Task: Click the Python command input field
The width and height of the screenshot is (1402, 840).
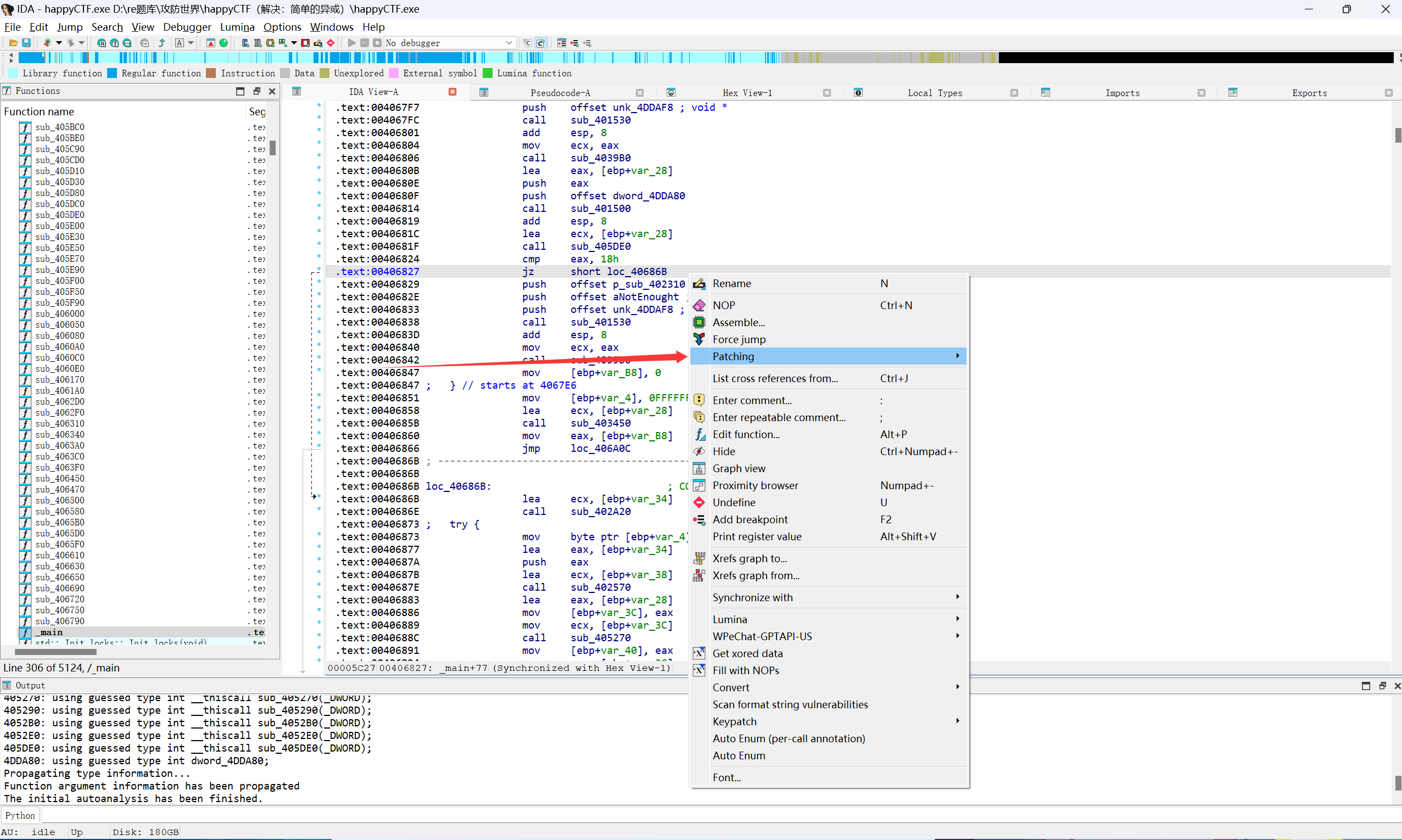Action: (679, 816)
